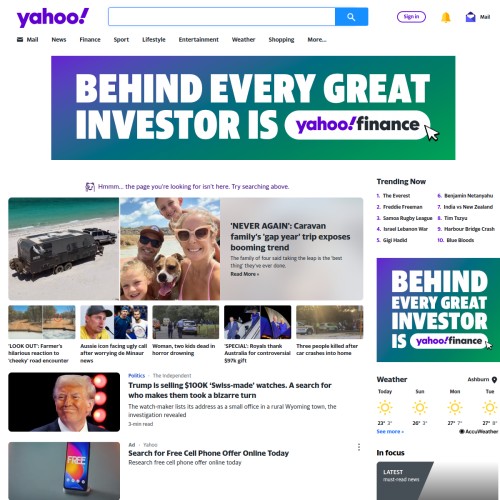Open weather See more link
Screen dimensions: 500x500
390,431
